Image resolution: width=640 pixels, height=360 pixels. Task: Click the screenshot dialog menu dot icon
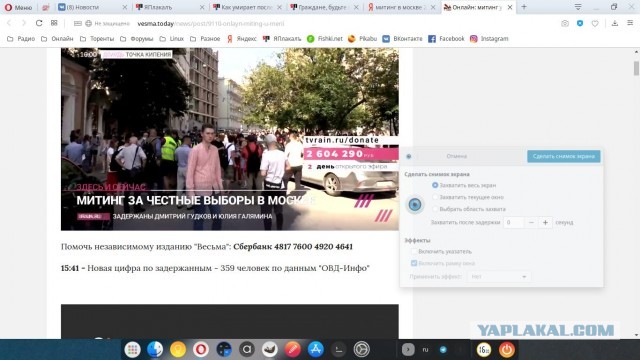pyautogui.click(x=409, y=156)
